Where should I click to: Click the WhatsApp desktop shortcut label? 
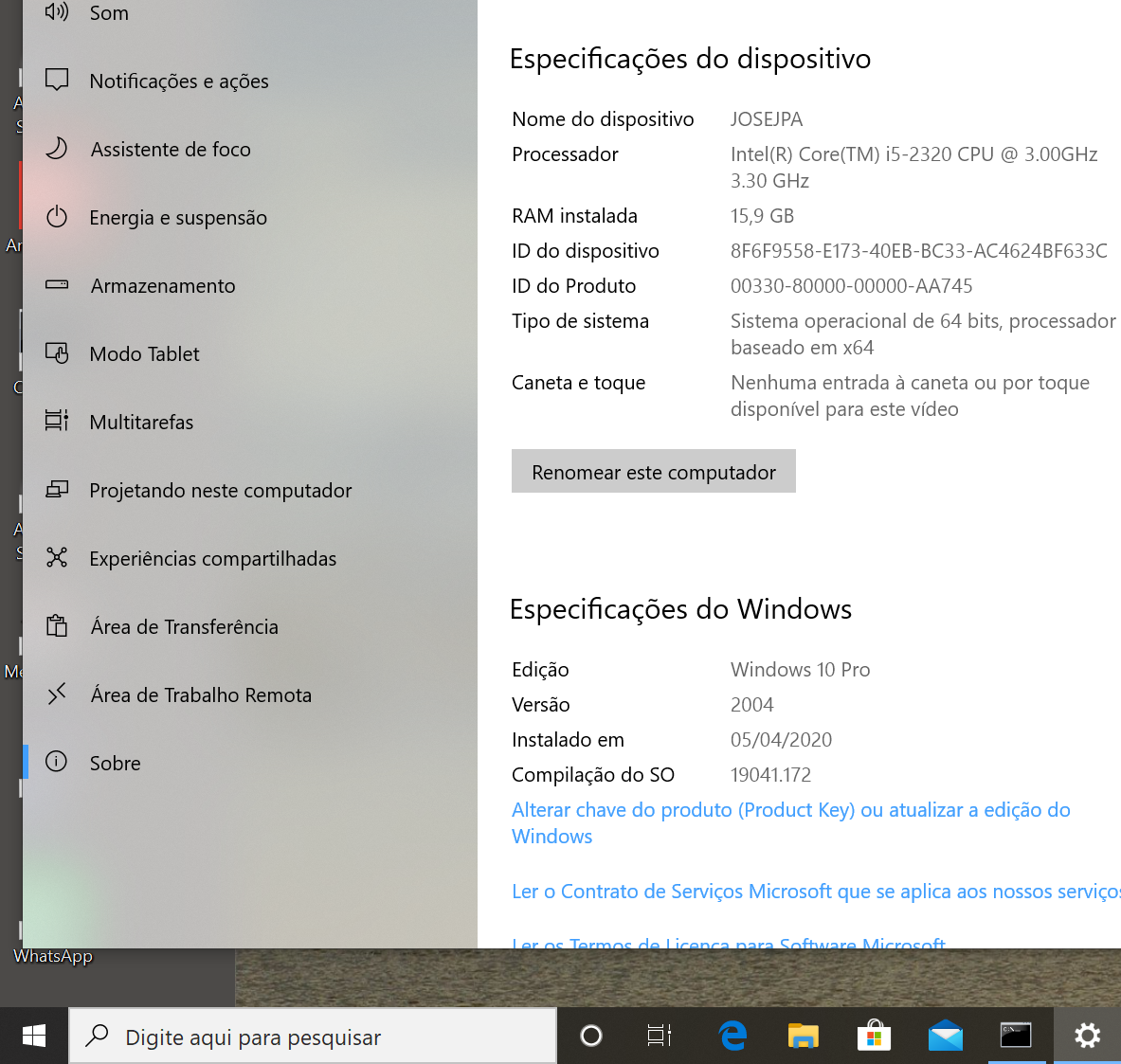(53, 956)
